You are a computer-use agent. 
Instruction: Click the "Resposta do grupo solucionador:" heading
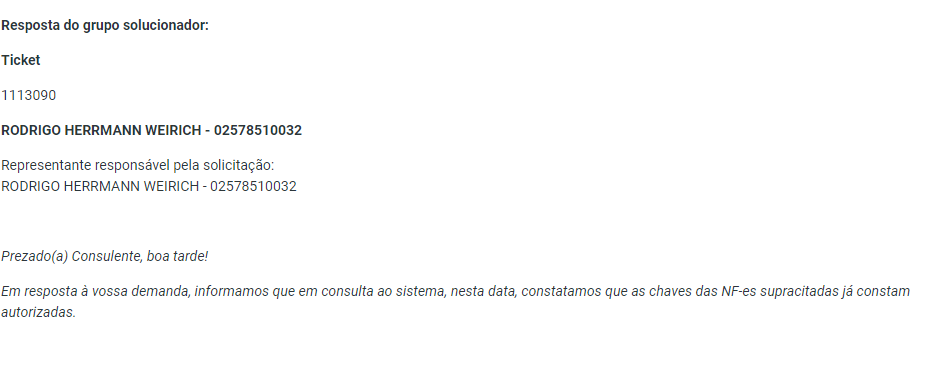coord(105,26)
